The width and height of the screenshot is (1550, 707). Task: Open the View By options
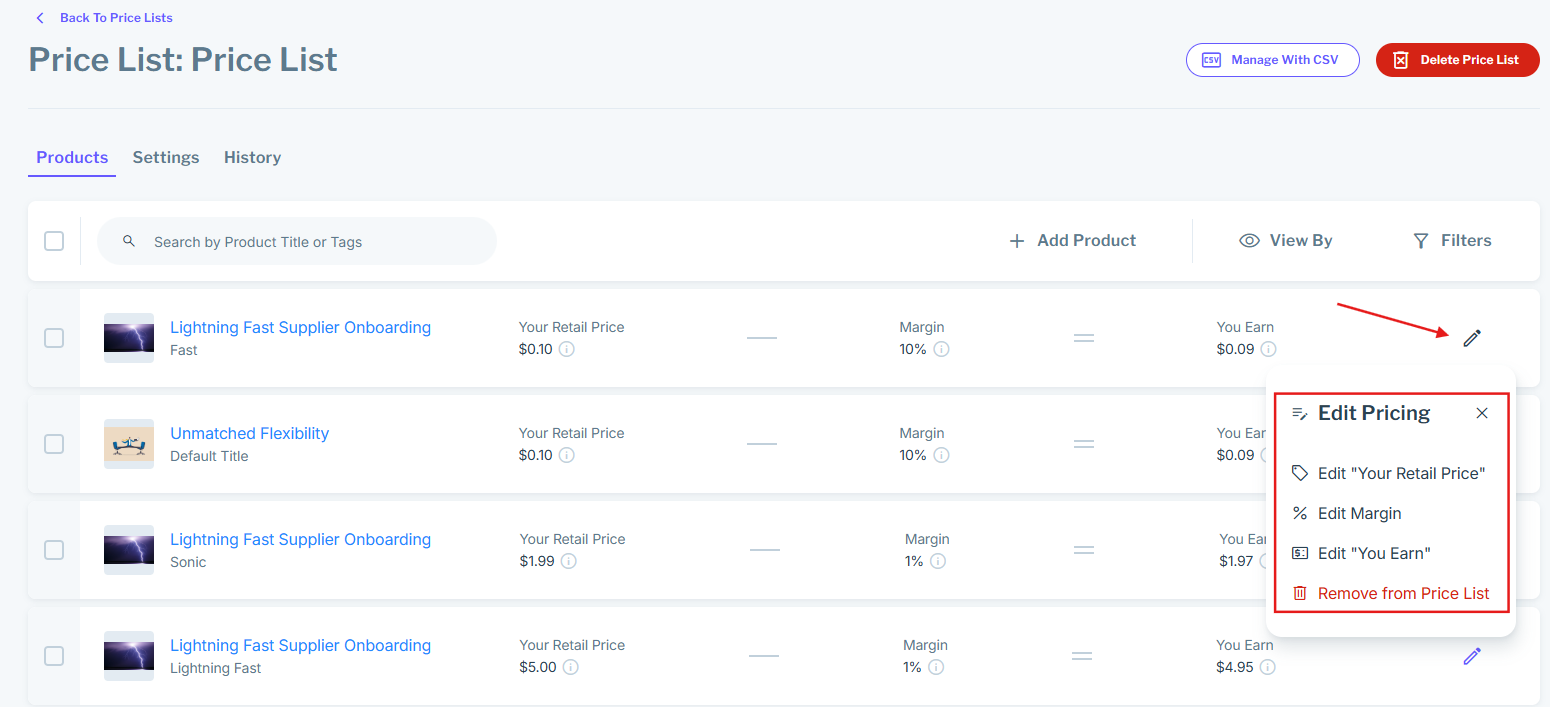[1285, 241]
